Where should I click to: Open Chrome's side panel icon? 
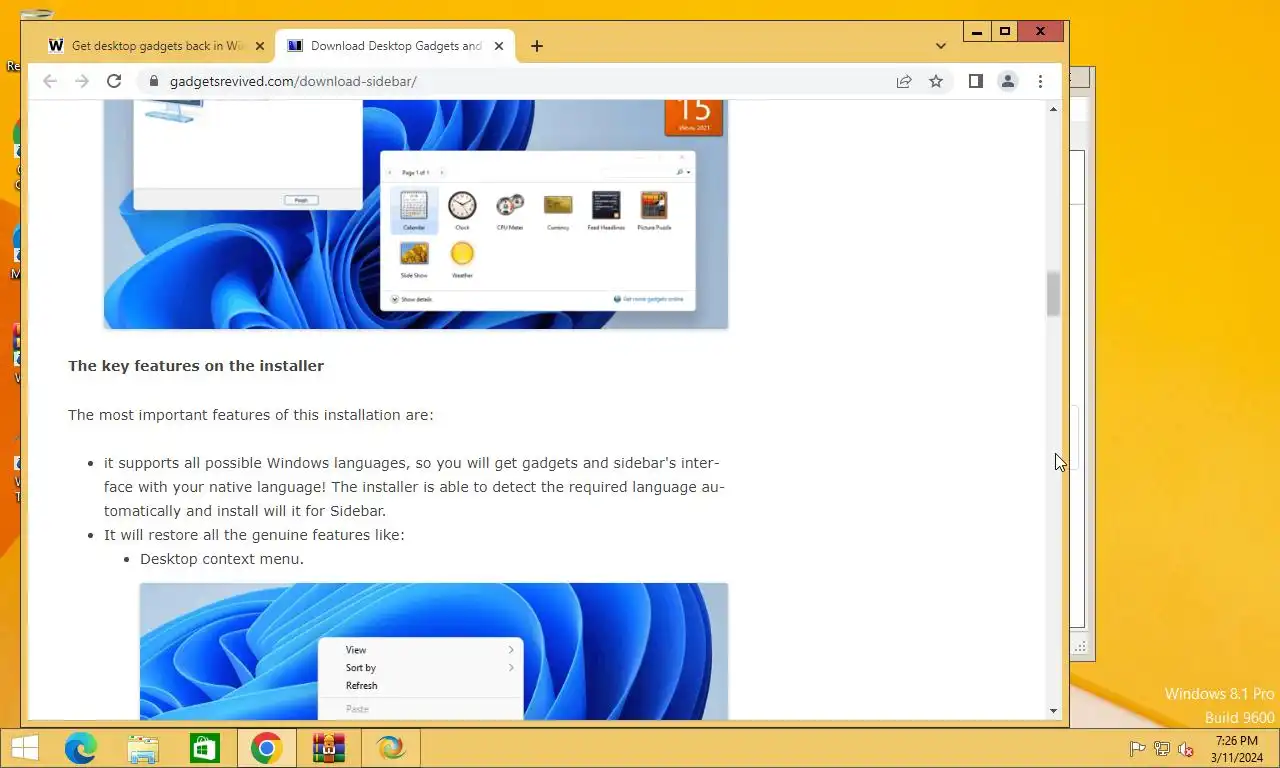tap(976, 81)
